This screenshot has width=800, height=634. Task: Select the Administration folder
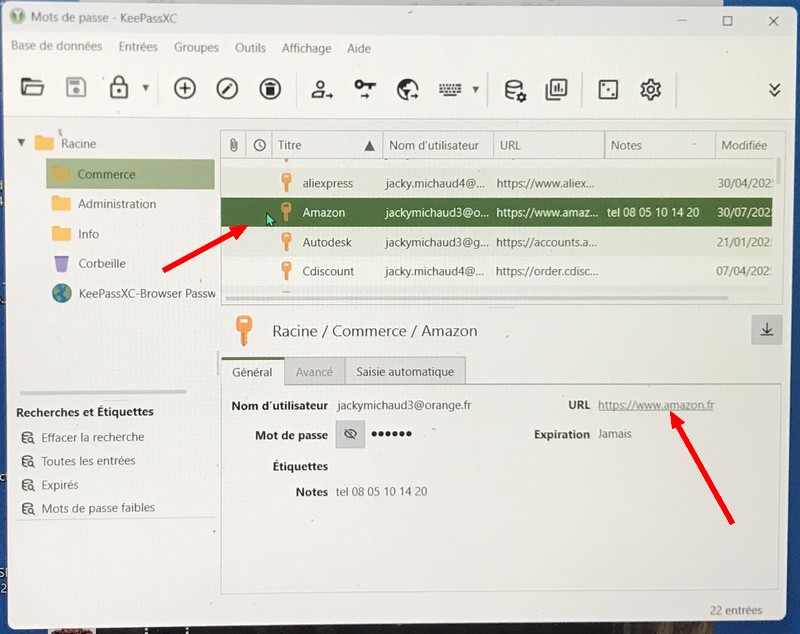117,204
